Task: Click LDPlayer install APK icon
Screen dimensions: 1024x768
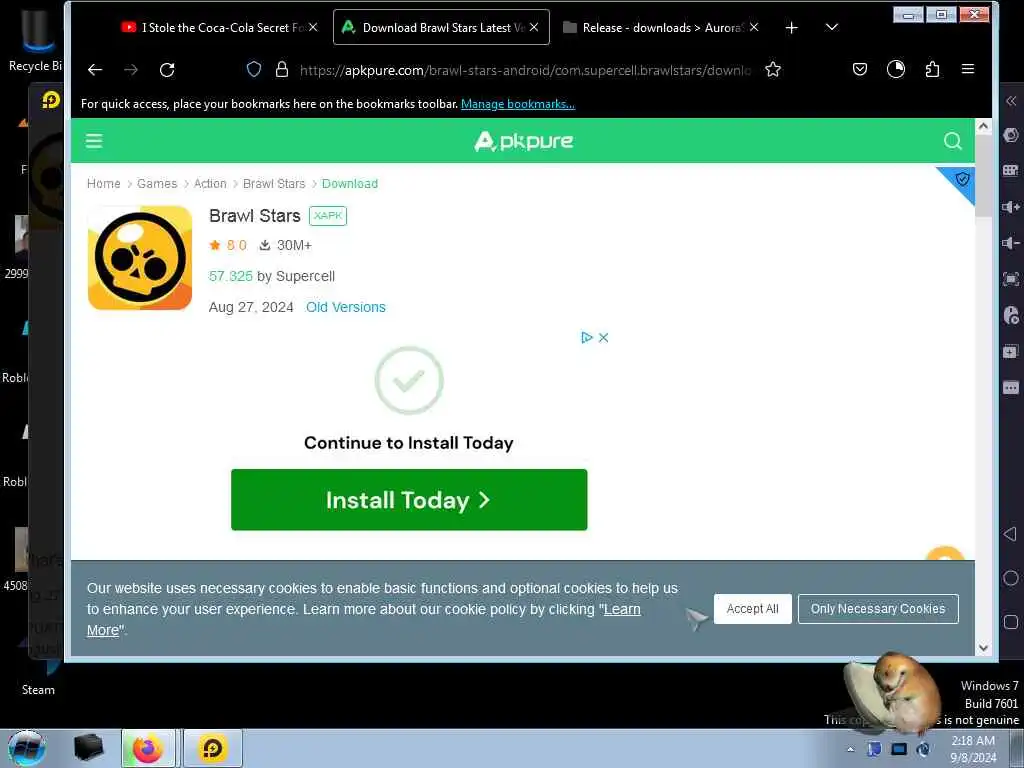Action: click(x=1011, y=352)
